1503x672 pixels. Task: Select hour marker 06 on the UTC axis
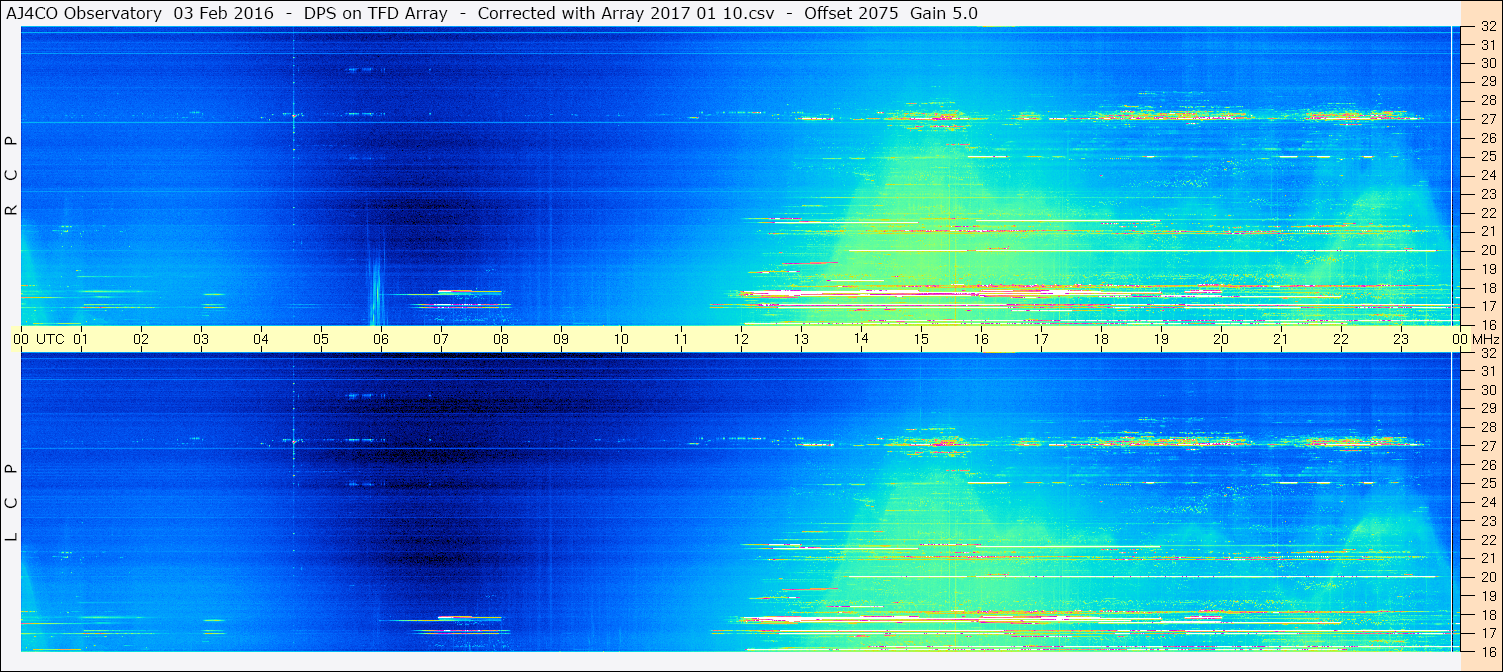[x=381, y=339]
